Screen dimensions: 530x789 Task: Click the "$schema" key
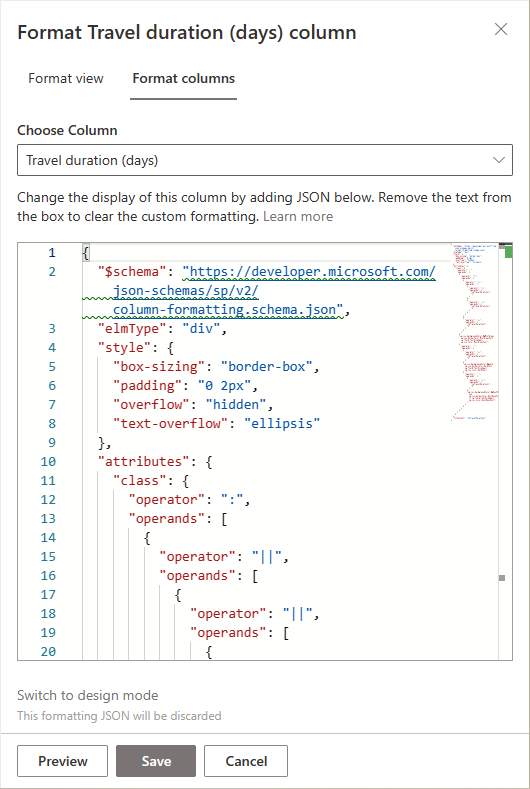point(133,272)
